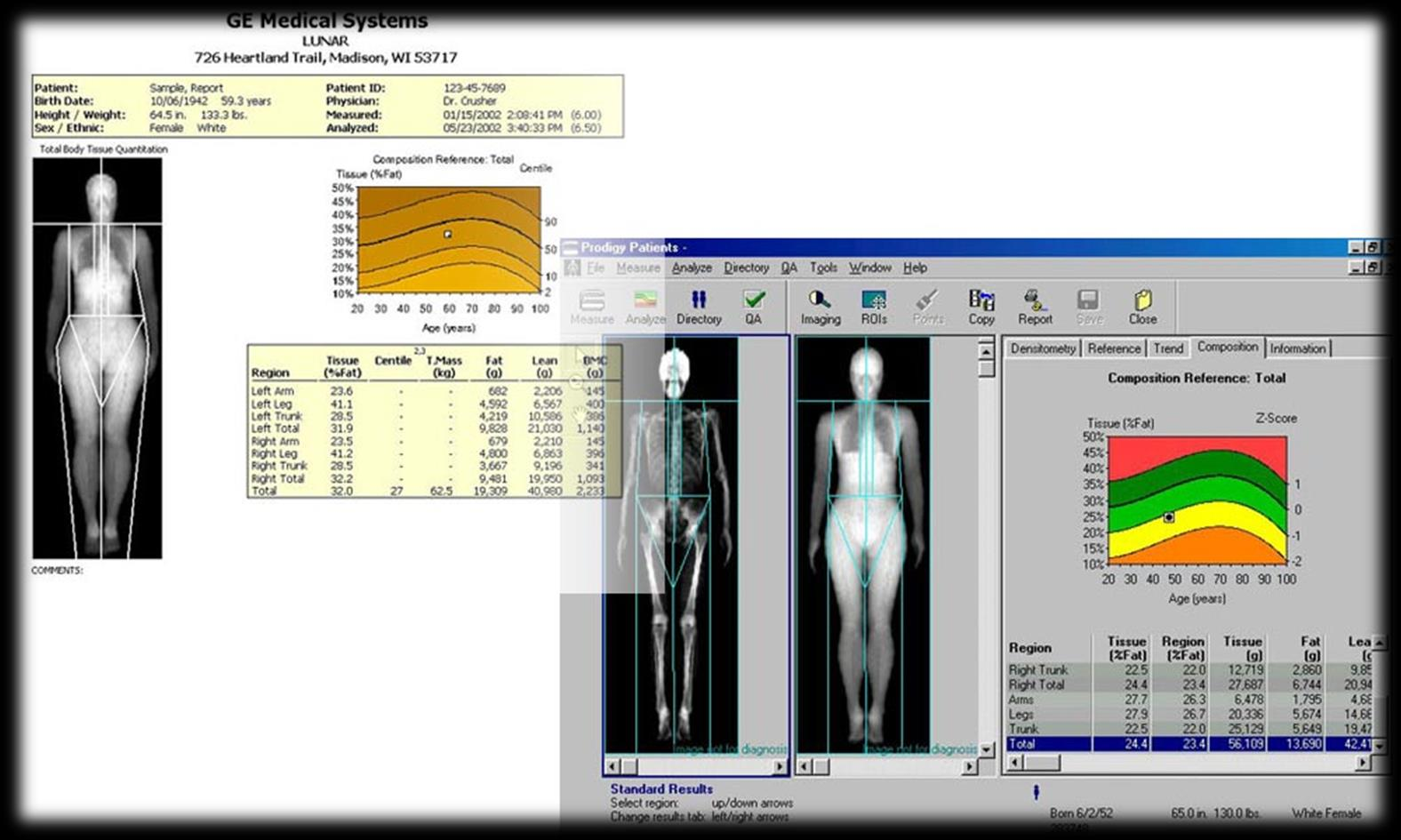Open the Tools menu
This screenshot has height=840, width=1401.
(823, 268)
